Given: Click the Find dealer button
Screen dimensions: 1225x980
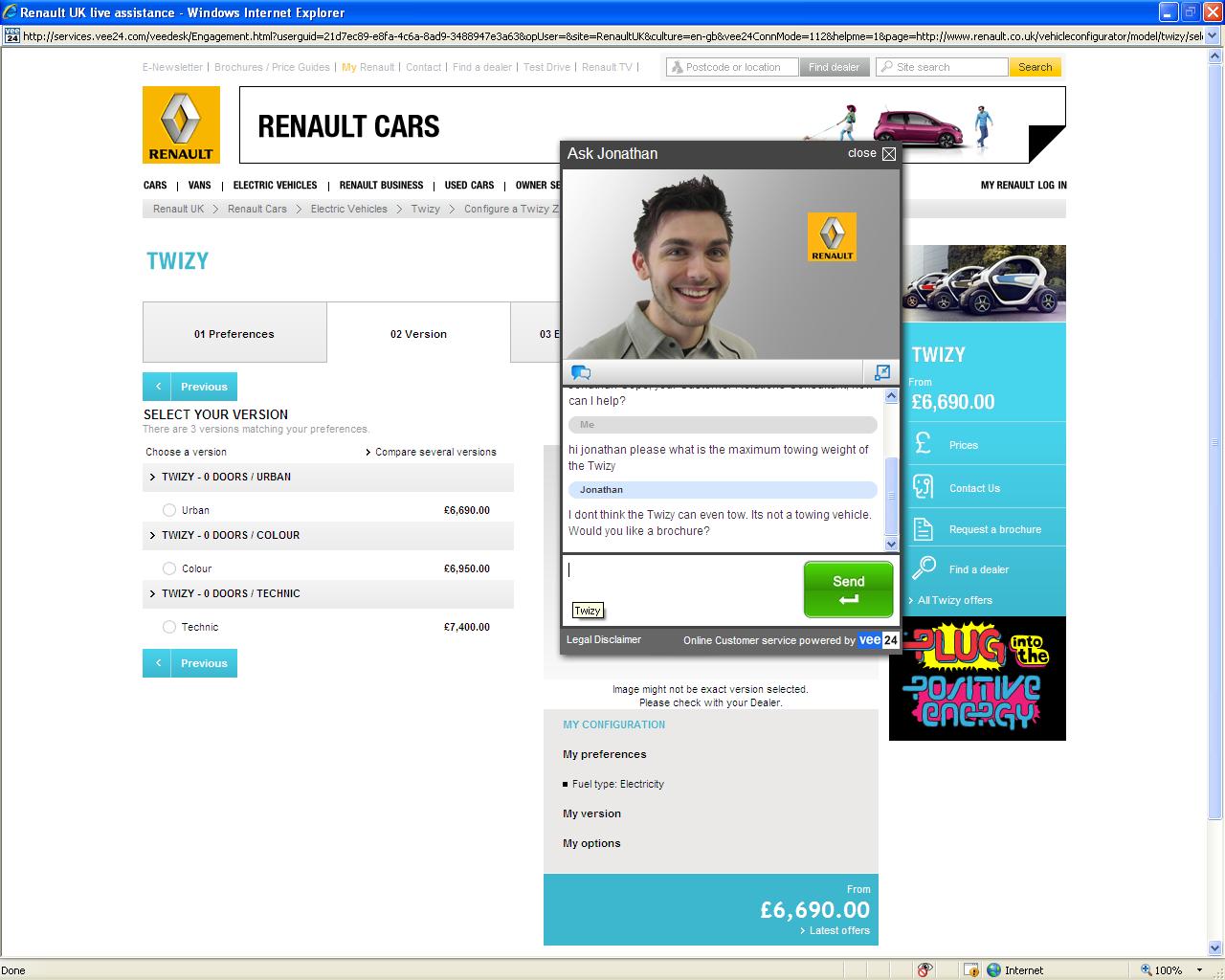Looking at the screenshot, I should click(835, 67).
